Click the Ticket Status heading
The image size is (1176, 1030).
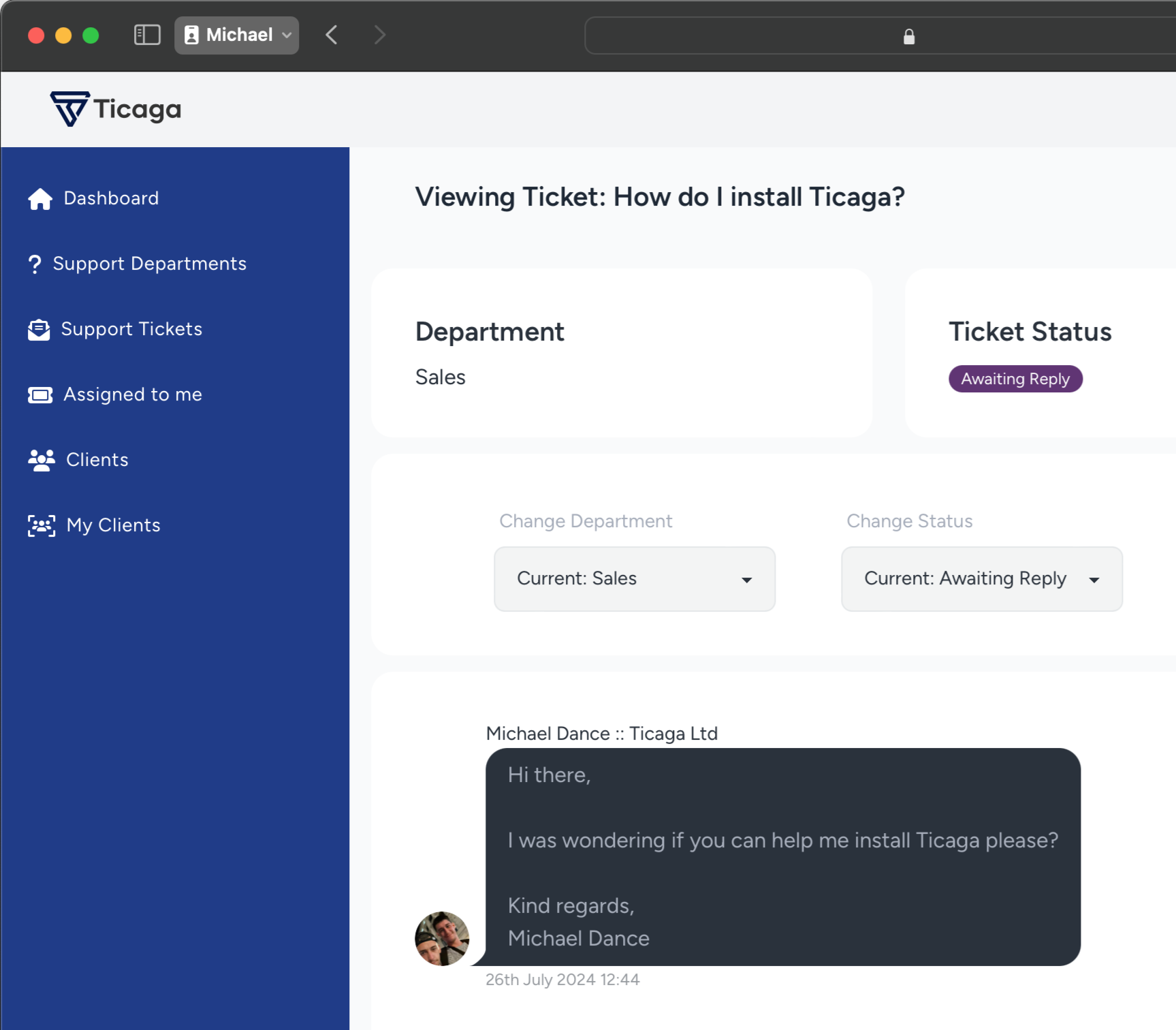coord(1030,332)
